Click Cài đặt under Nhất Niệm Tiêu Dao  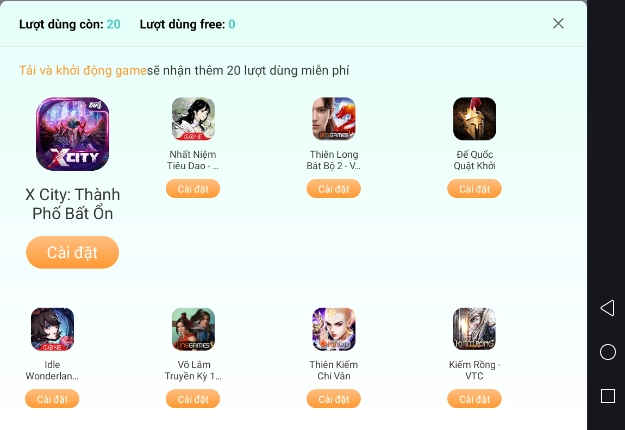pyautogui.click(x=193, y=188)
